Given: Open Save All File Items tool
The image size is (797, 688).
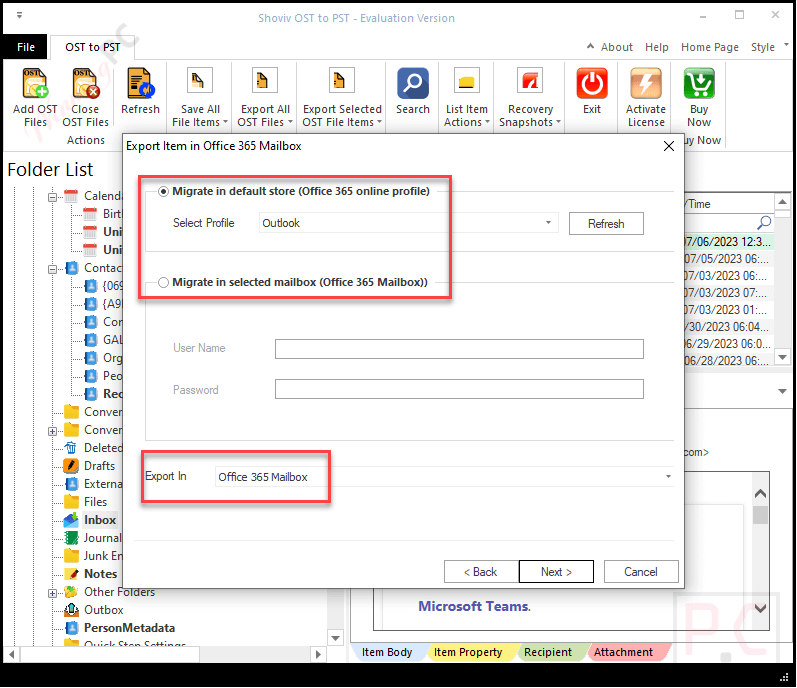Looking at the screenshot, I should 200,98.
